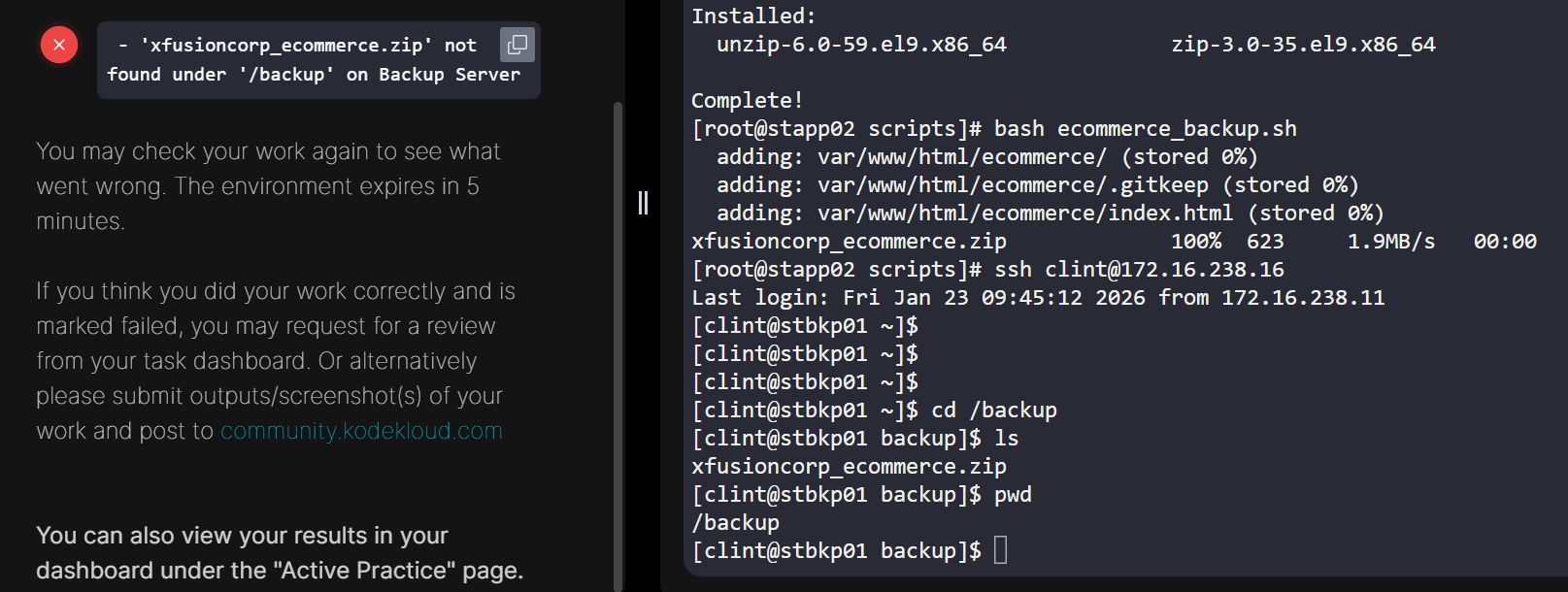
Task: Click the 'adding: index.html' output line
Action: tap(1050, 213)
